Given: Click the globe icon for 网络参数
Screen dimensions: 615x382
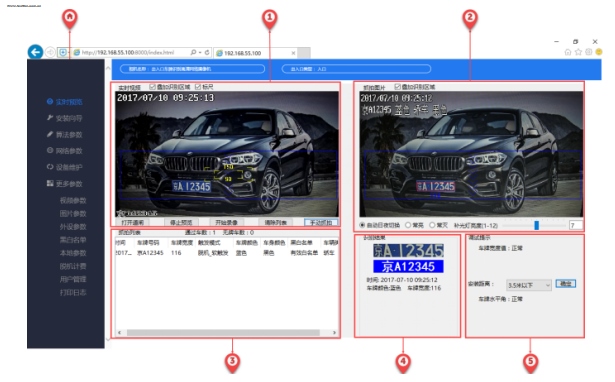Looking at the screenshot, I should (x=50, y=150).
